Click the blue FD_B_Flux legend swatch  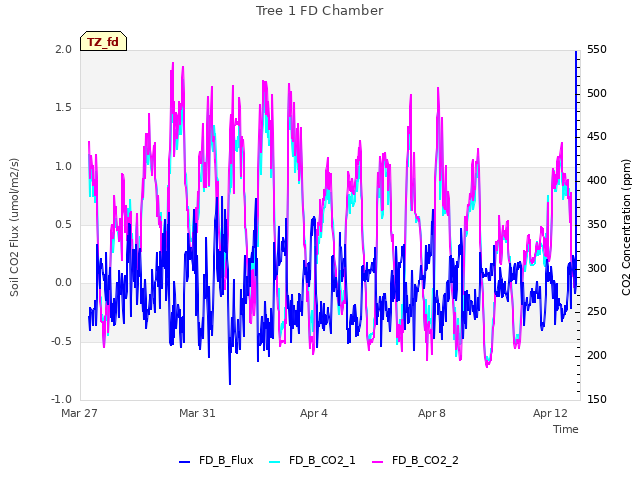point(184,462)
